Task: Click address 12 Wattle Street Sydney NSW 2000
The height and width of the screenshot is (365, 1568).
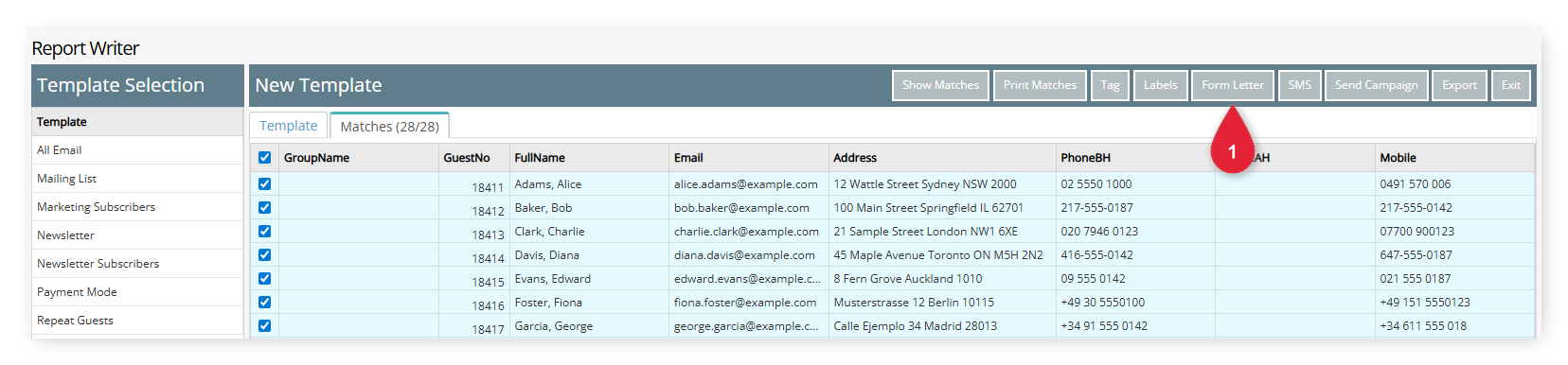Action: [925, 184]
